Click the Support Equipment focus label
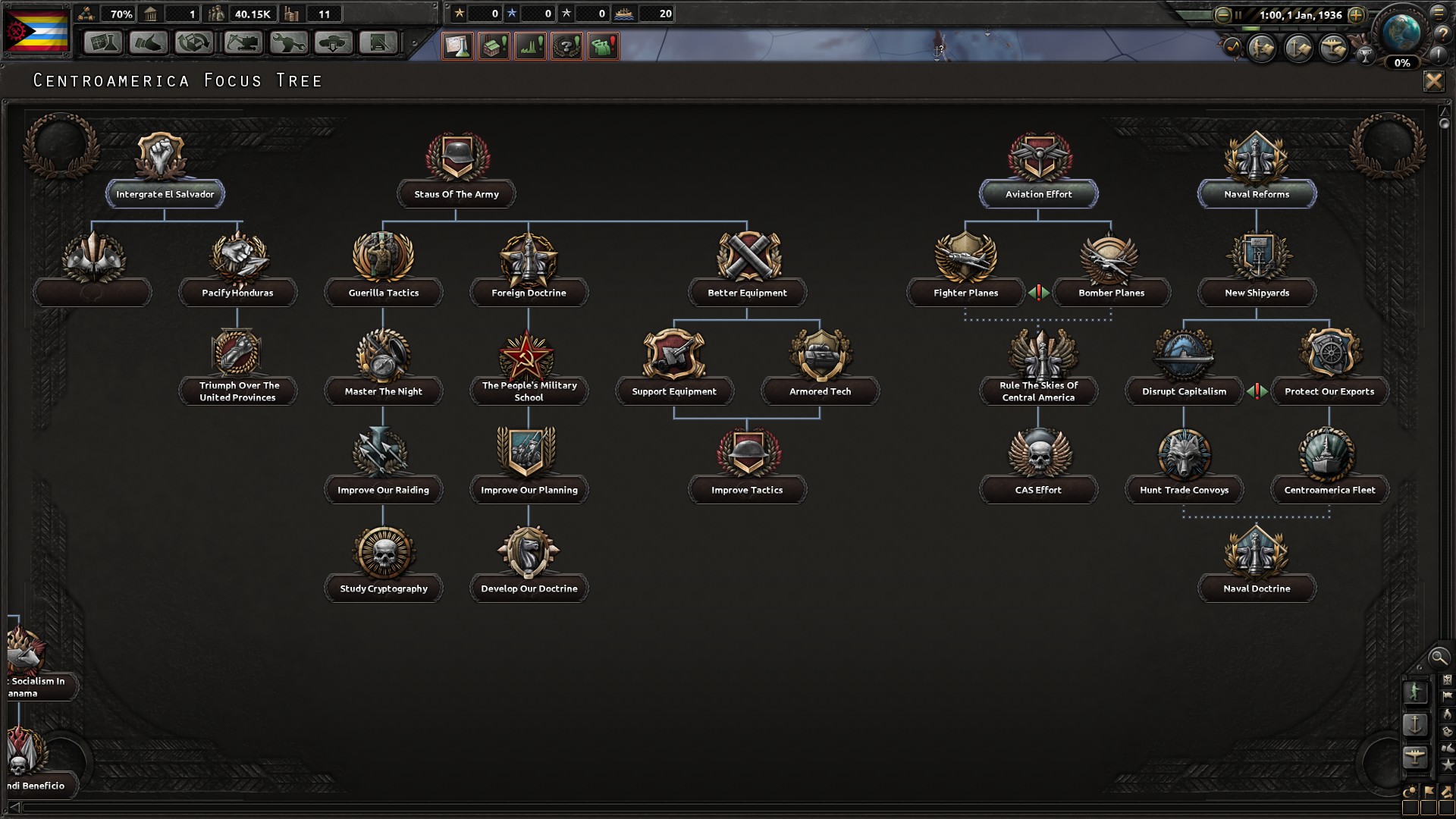1456x819 pixels. [x=674, y=391]
